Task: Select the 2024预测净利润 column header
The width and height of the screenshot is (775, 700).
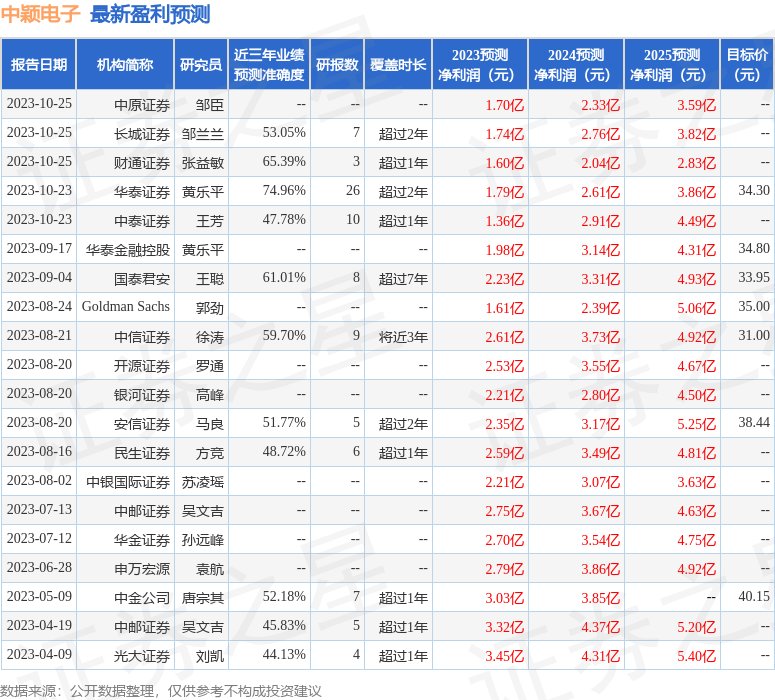Action: [576, 65]
